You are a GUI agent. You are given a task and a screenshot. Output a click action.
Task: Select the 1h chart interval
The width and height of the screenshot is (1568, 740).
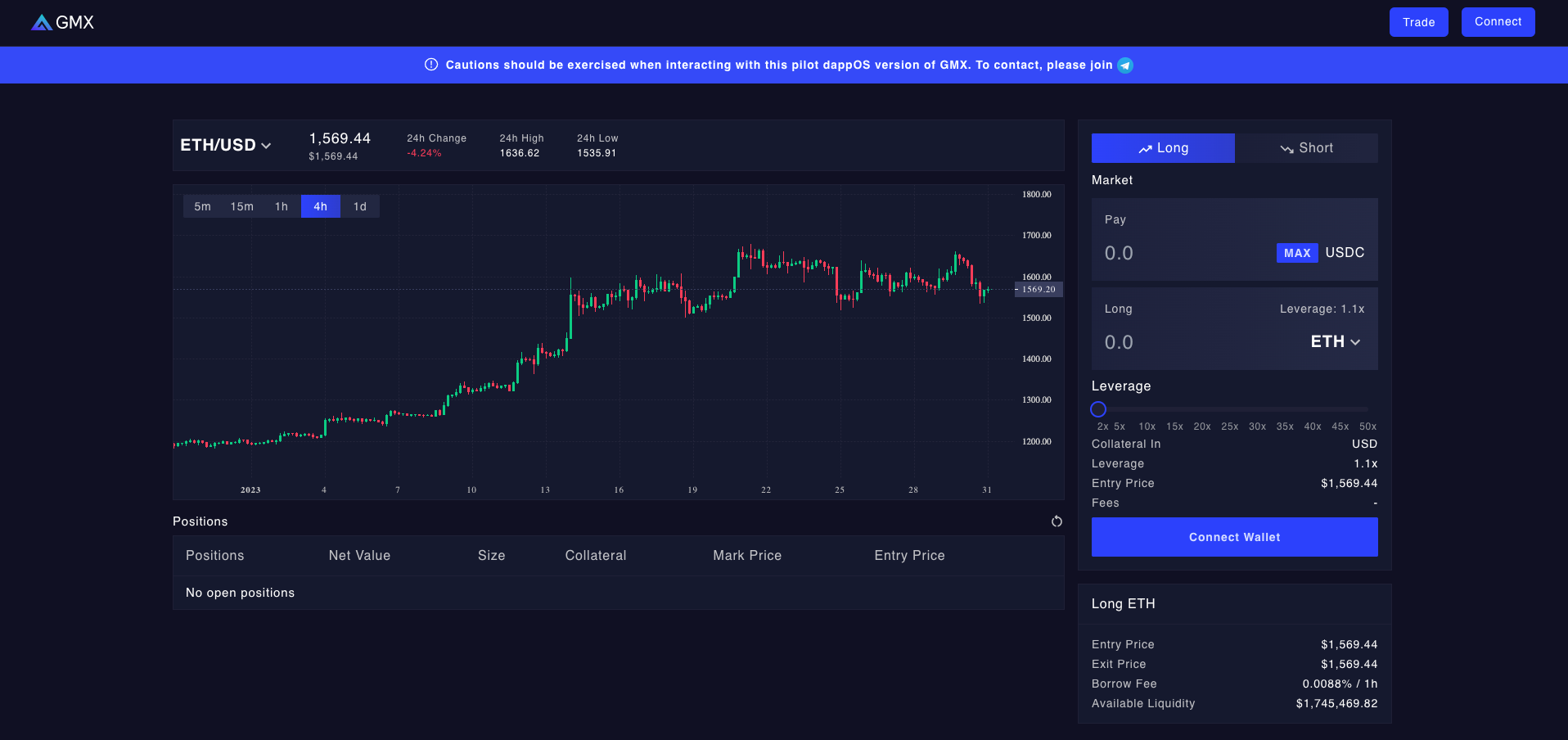[282, 206]
